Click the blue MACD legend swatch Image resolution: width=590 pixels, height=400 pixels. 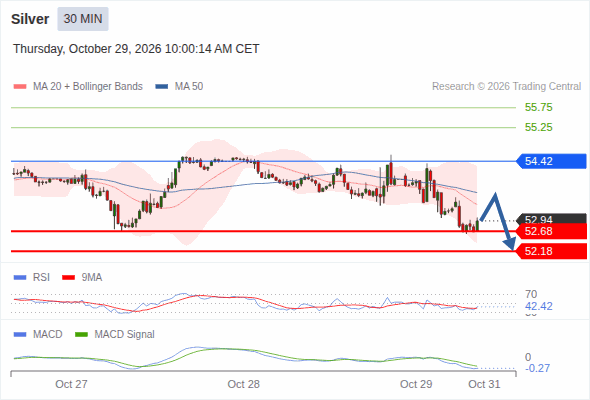pyautogui.click(x=20, y=335)
